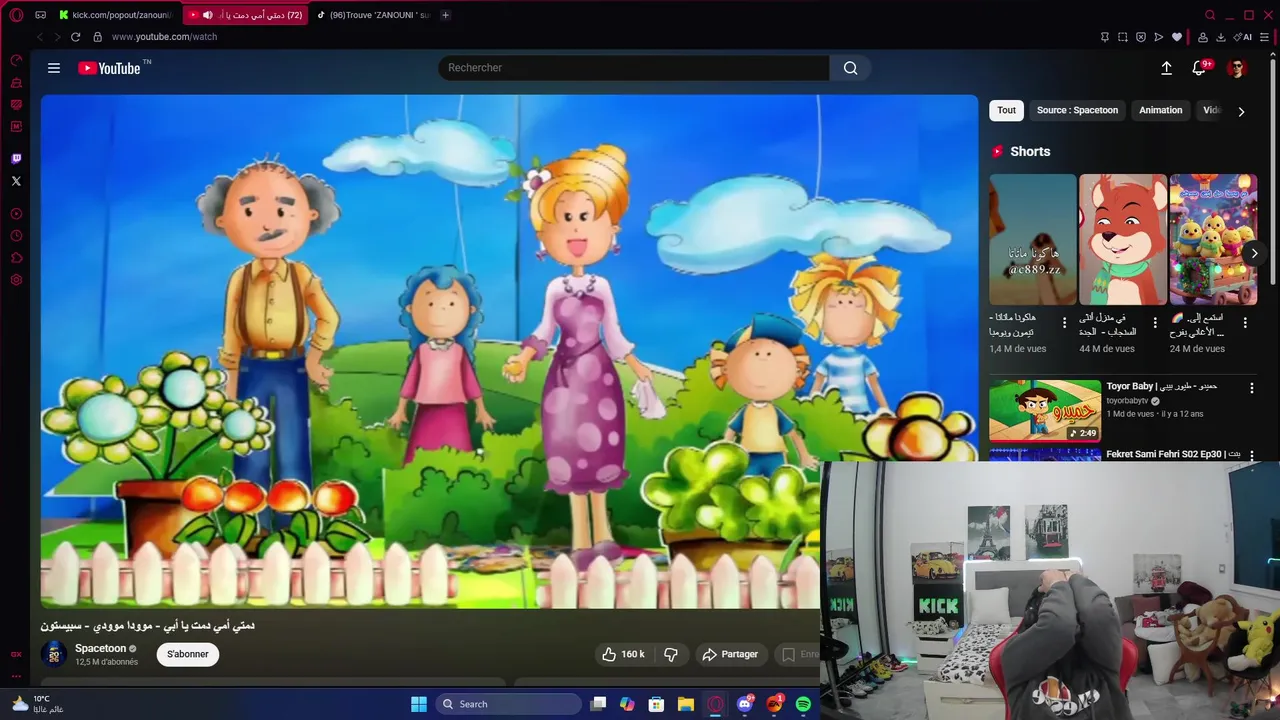Mute the YouTube tab speaker icon
This screenshot has width=1280, height=720.
tap(208, 15)
